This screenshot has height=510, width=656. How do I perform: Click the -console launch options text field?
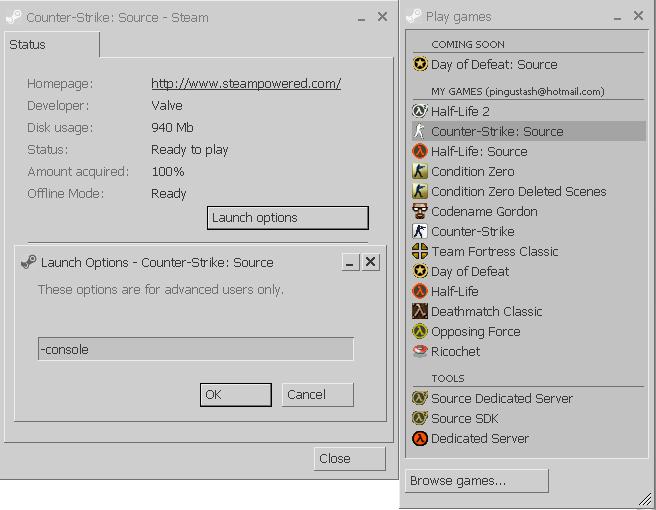[x=196, y=349]
